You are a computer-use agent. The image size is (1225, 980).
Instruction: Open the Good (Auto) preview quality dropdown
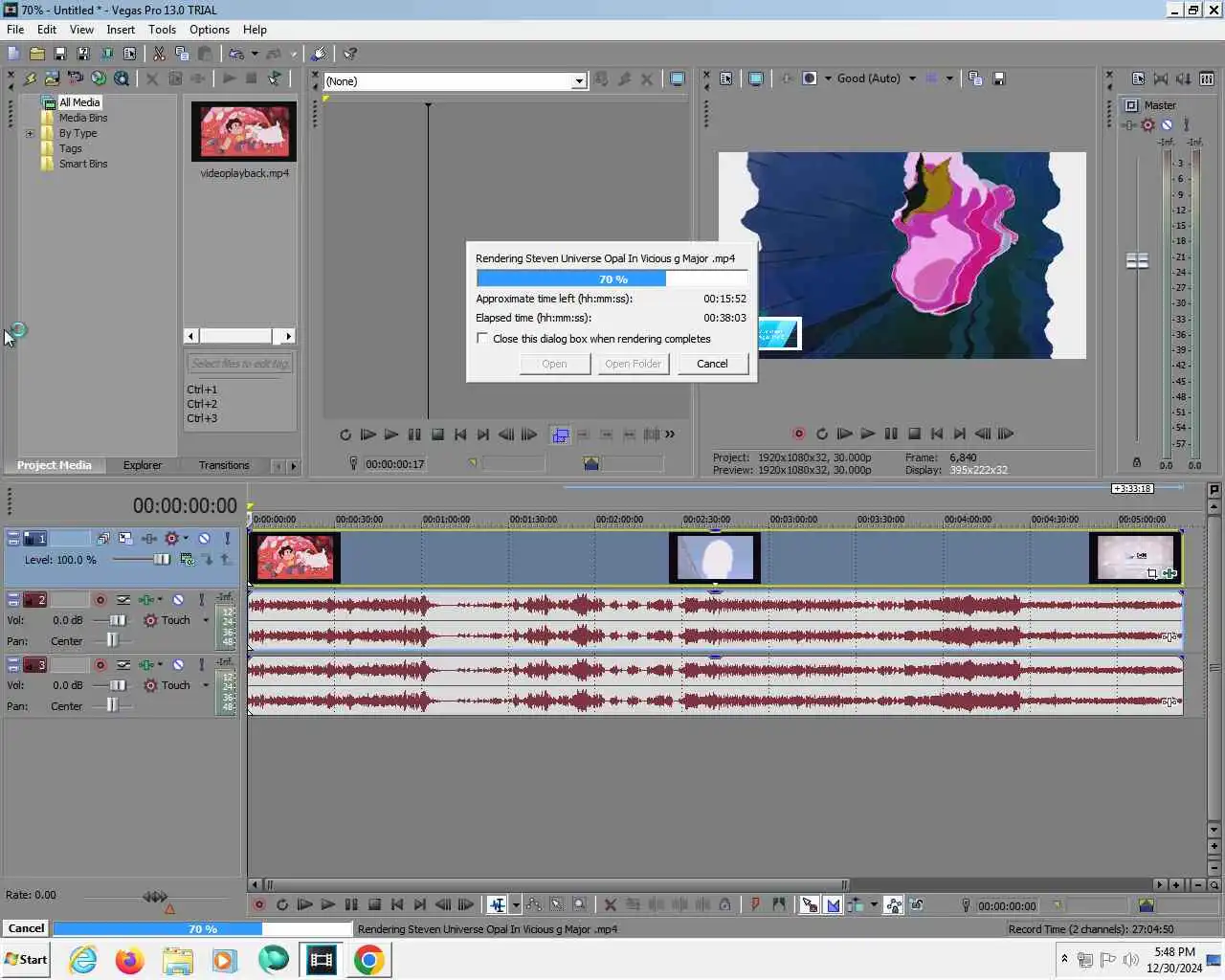pos(912,78)
